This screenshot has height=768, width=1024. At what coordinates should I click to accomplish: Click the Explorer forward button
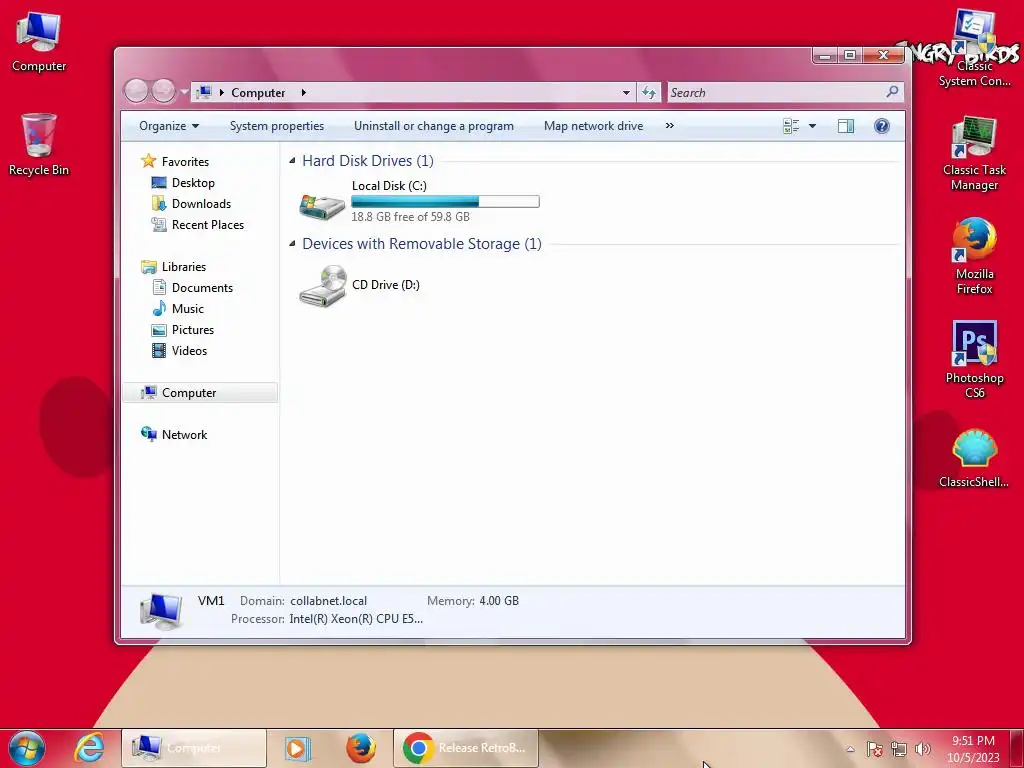coord(163,91)
